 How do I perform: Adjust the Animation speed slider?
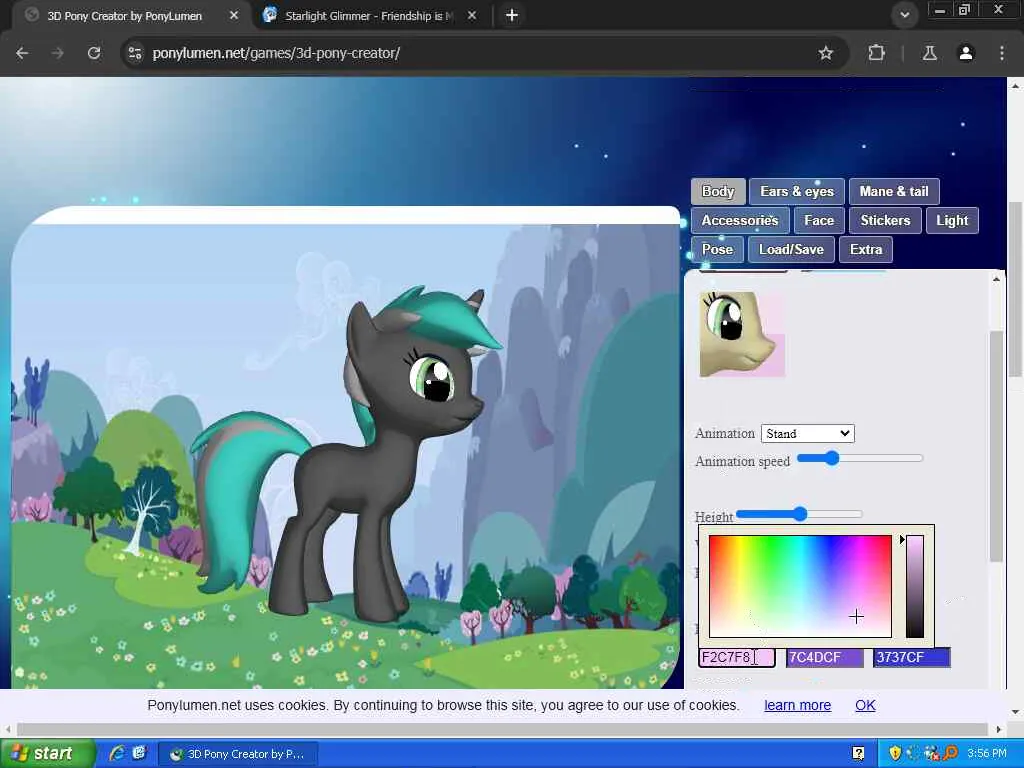click(859, 458)
